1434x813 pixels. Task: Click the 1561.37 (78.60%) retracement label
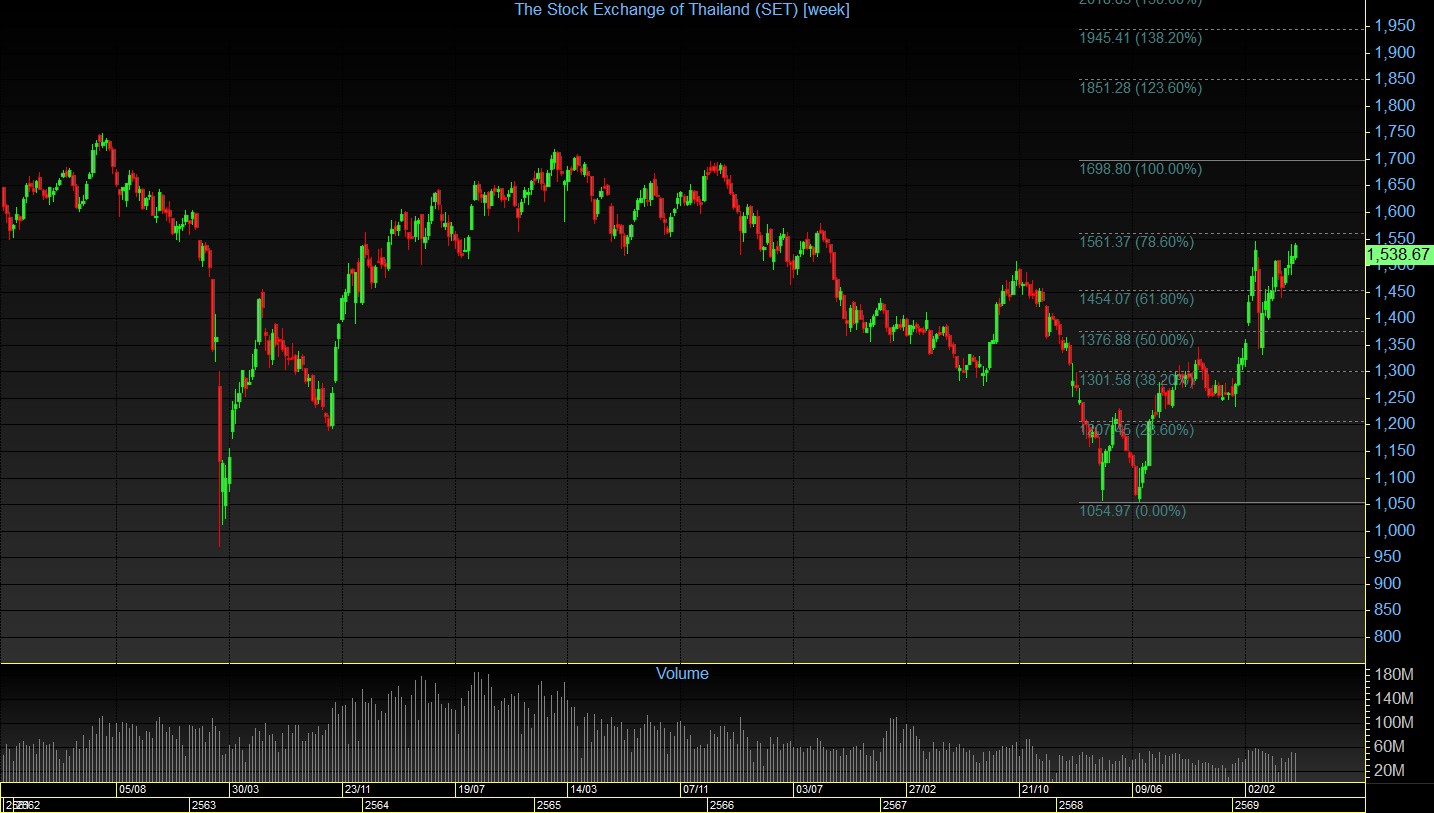coord(1136,241)
